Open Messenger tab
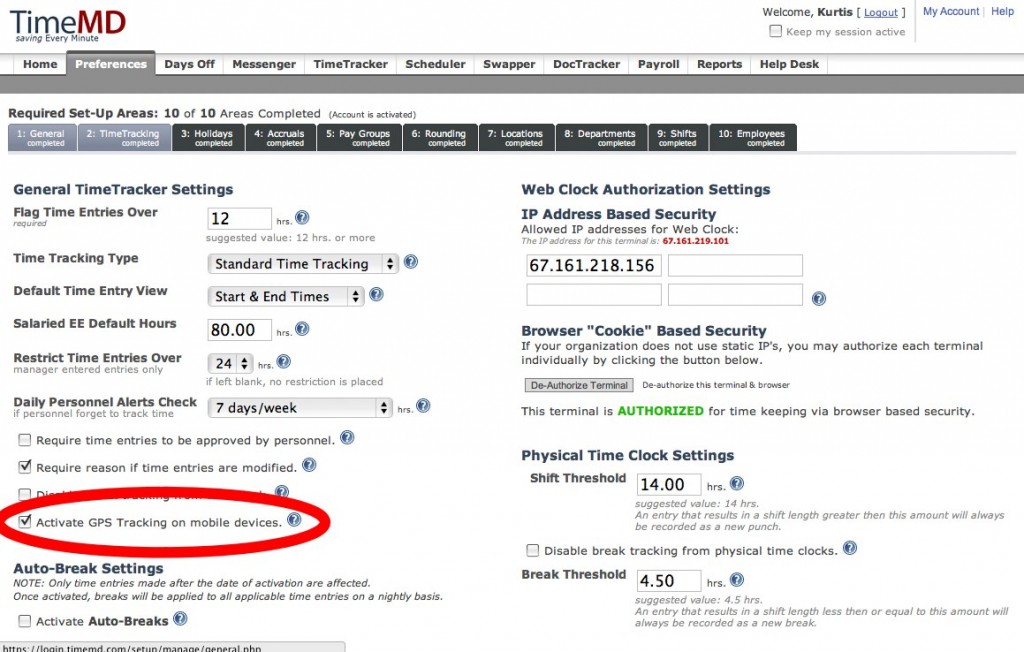The image size is (1024, 652). point(264,64)
